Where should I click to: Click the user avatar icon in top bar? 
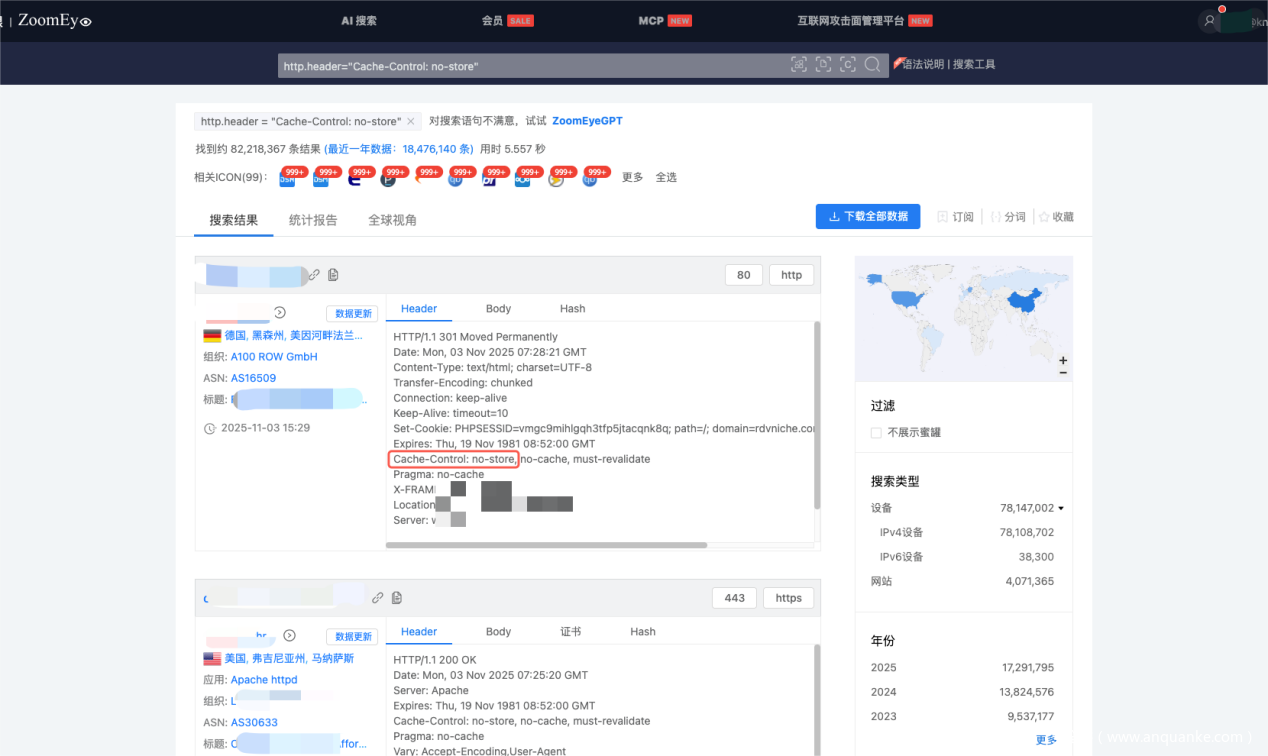[1210, 20]
